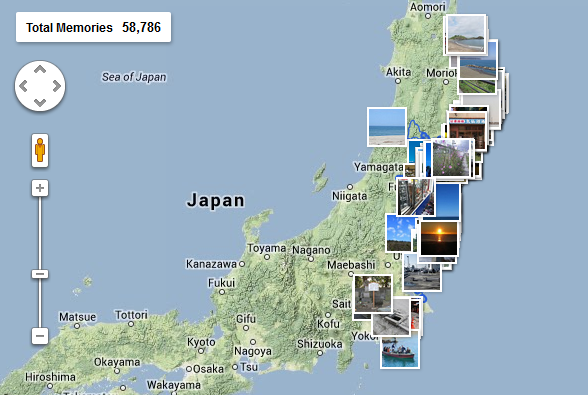Click the zoom slider handle

(x=40, y=274)
